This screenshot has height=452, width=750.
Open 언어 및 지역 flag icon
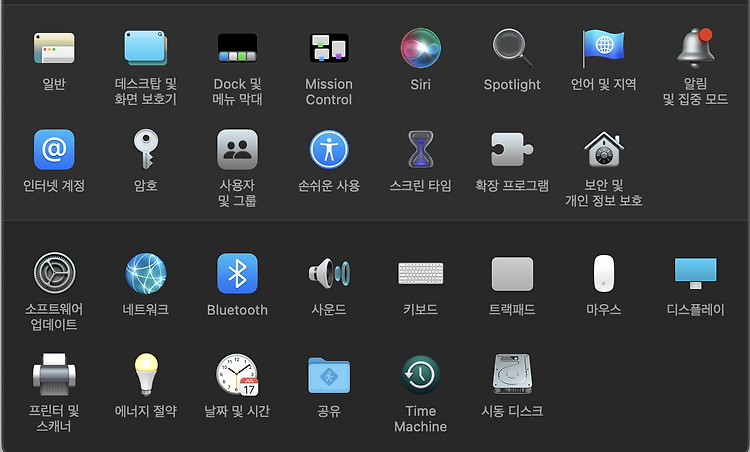(604, 48)
